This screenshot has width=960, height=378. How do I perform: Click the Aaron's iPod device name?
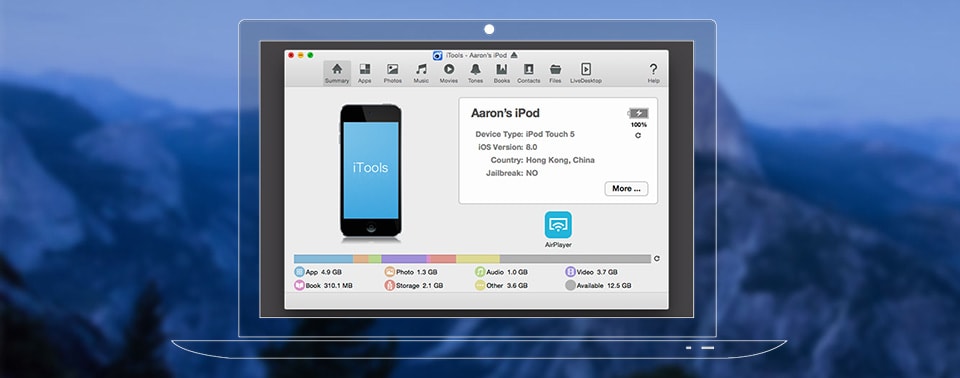pos(505,113)
